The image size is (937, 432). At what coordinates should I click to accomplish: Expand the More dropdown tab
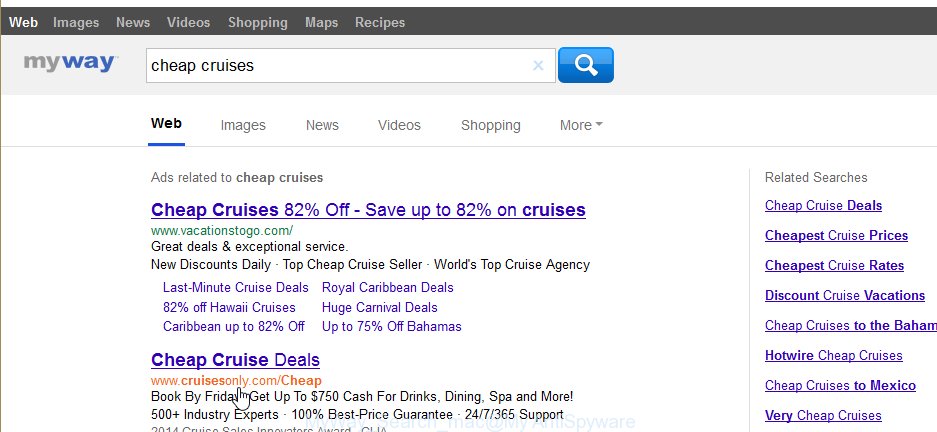click(x=581, y=125)
